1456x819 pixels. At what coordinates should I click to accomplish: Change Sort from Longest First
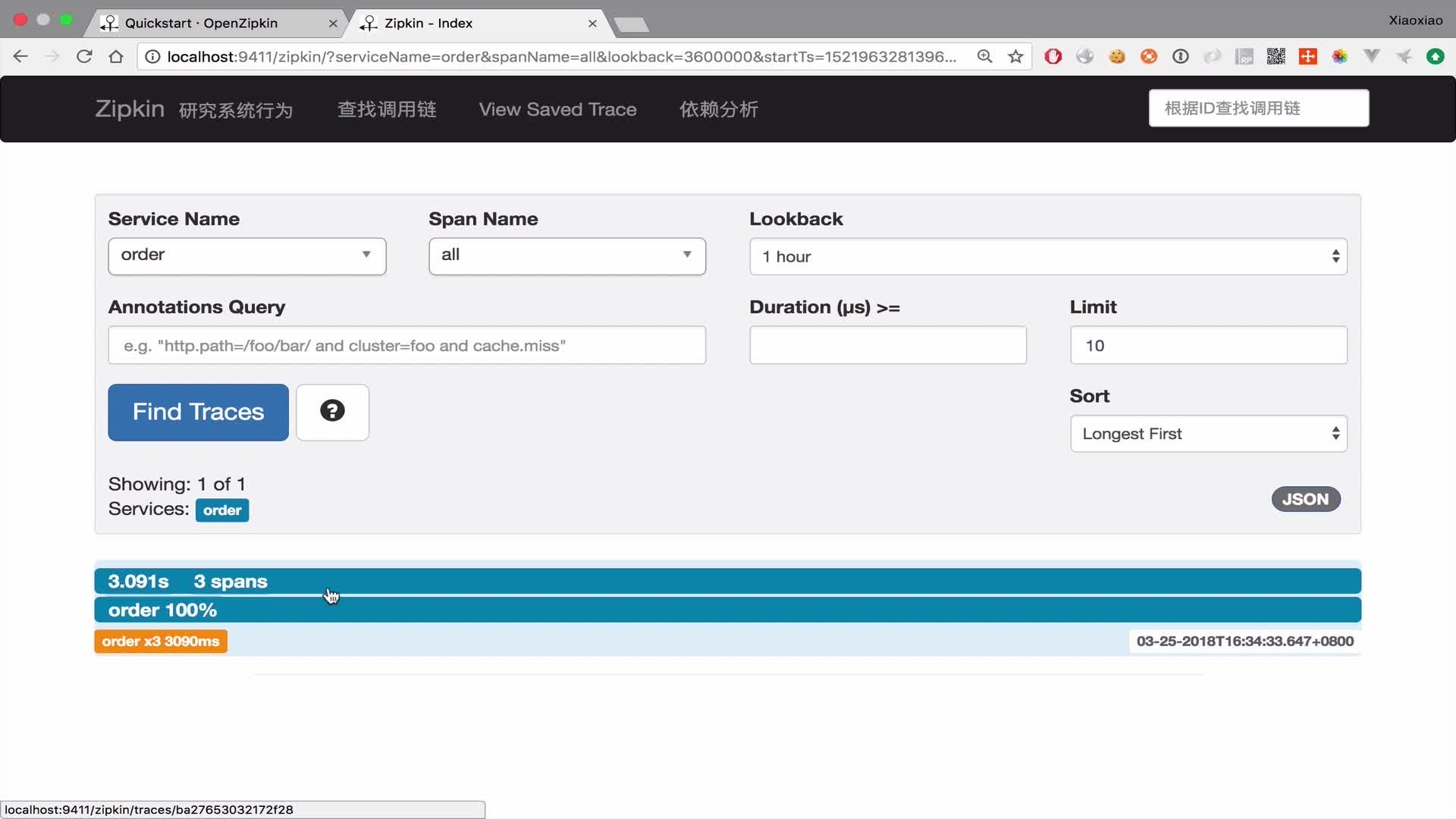click(1208, 434)
